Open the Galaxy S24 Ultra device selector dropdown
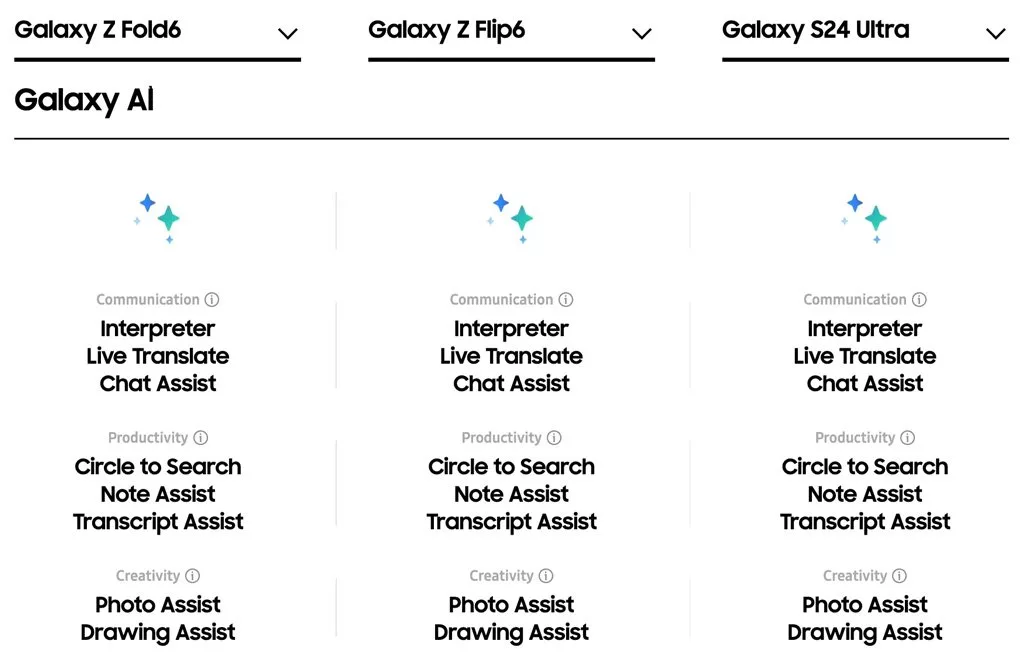The height and width of the screenshot is (663, 1024). point(995,33)
